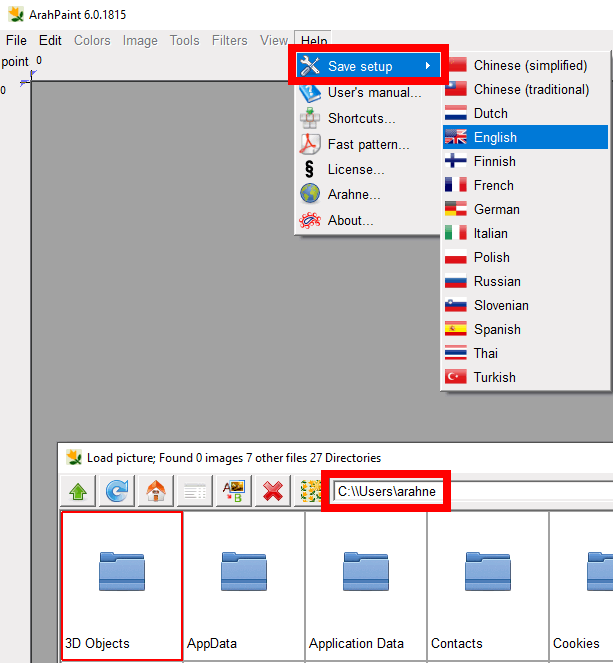Open the File menu

(16, 41)
